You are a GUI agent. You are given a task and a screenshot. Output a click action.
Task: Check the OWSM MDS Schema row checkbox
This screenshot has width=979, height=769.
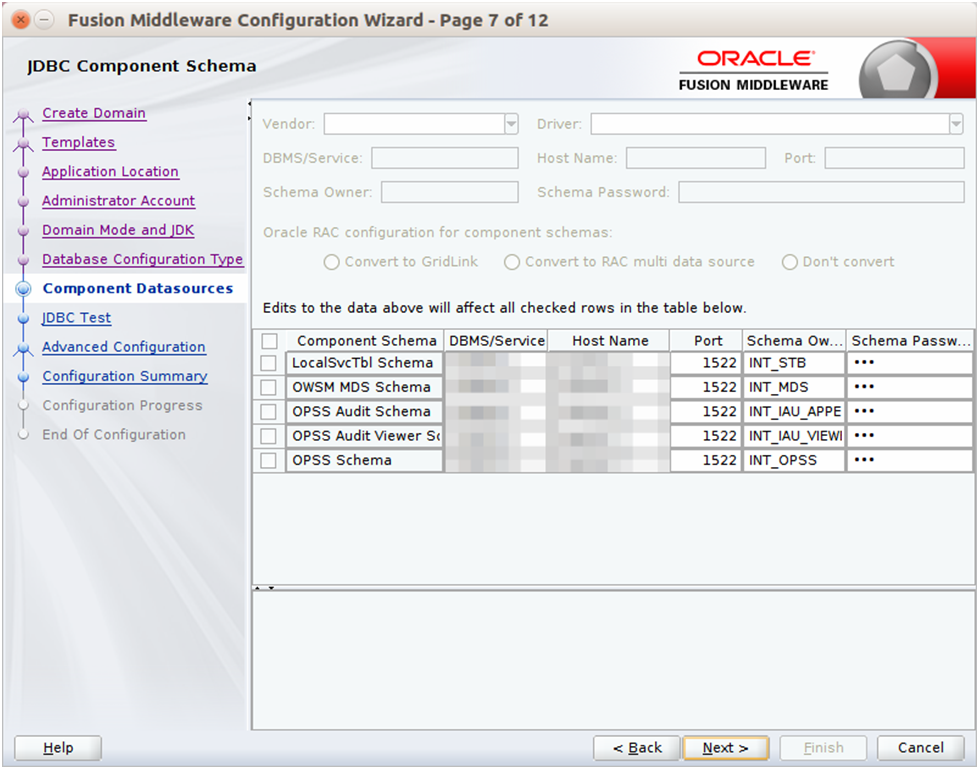(x=268, y=388)
